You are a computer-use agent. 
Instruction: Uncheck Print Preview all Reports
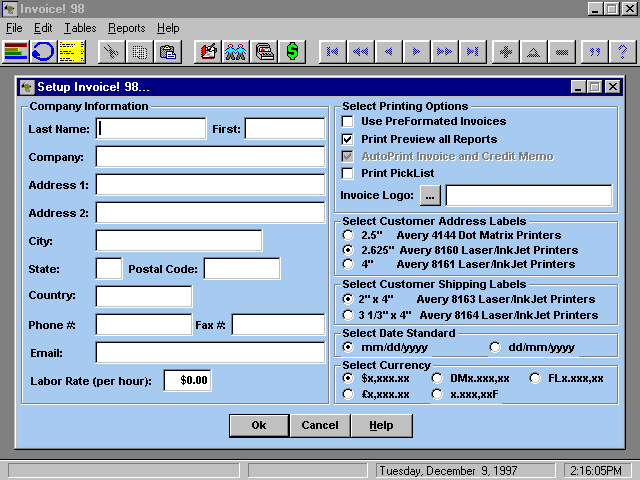pyautogui.click(x=348, y=139)
